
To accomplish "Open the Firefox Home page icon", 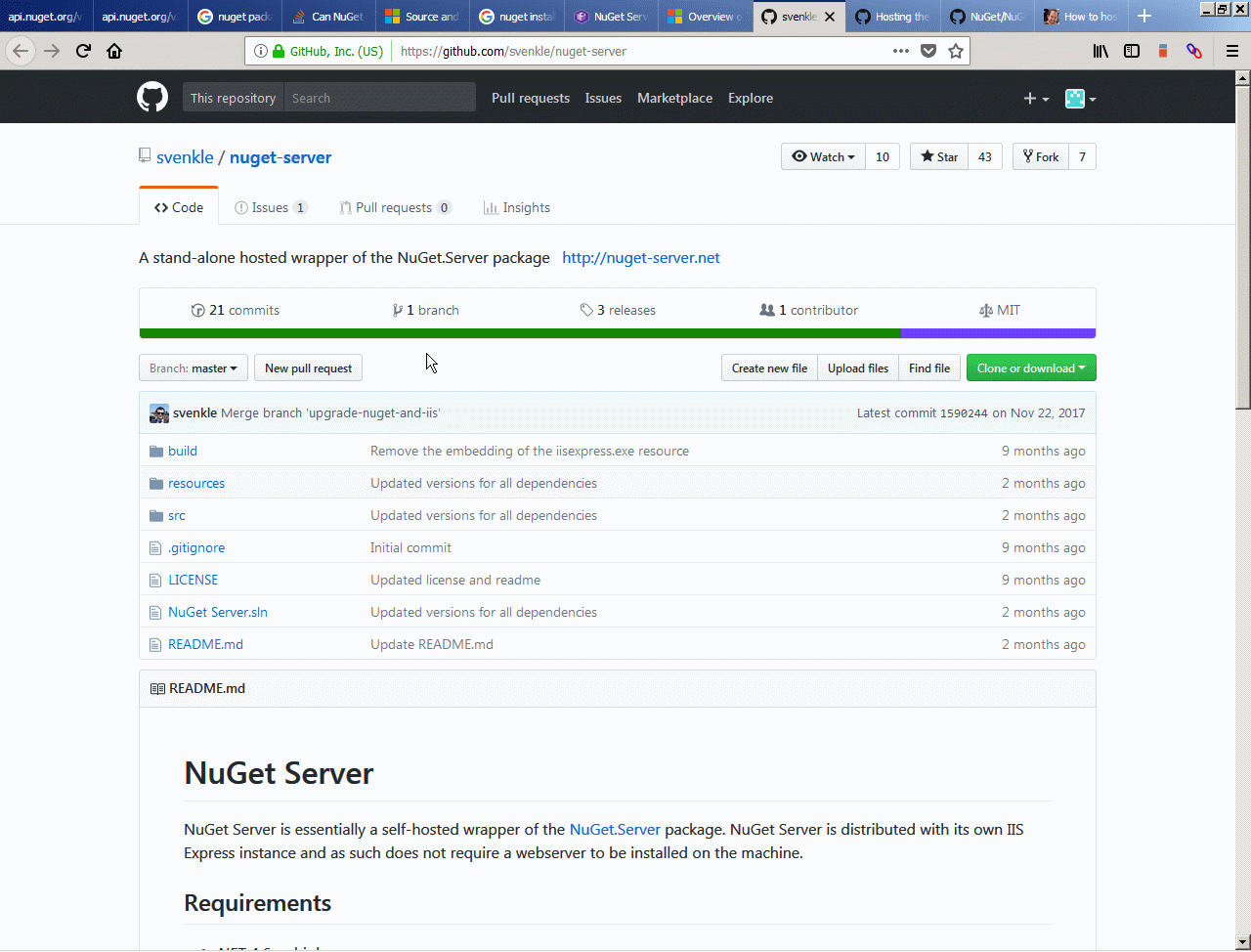I will pos(114,51).
